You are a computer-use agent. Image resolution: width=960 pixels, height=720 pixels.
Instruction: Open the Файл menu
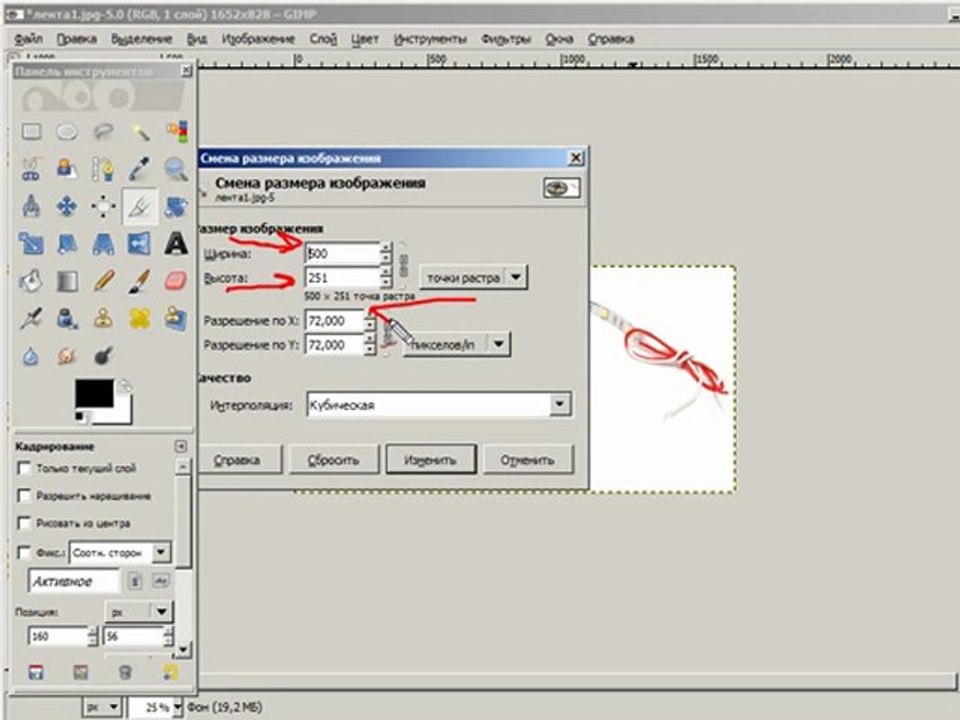28,39
